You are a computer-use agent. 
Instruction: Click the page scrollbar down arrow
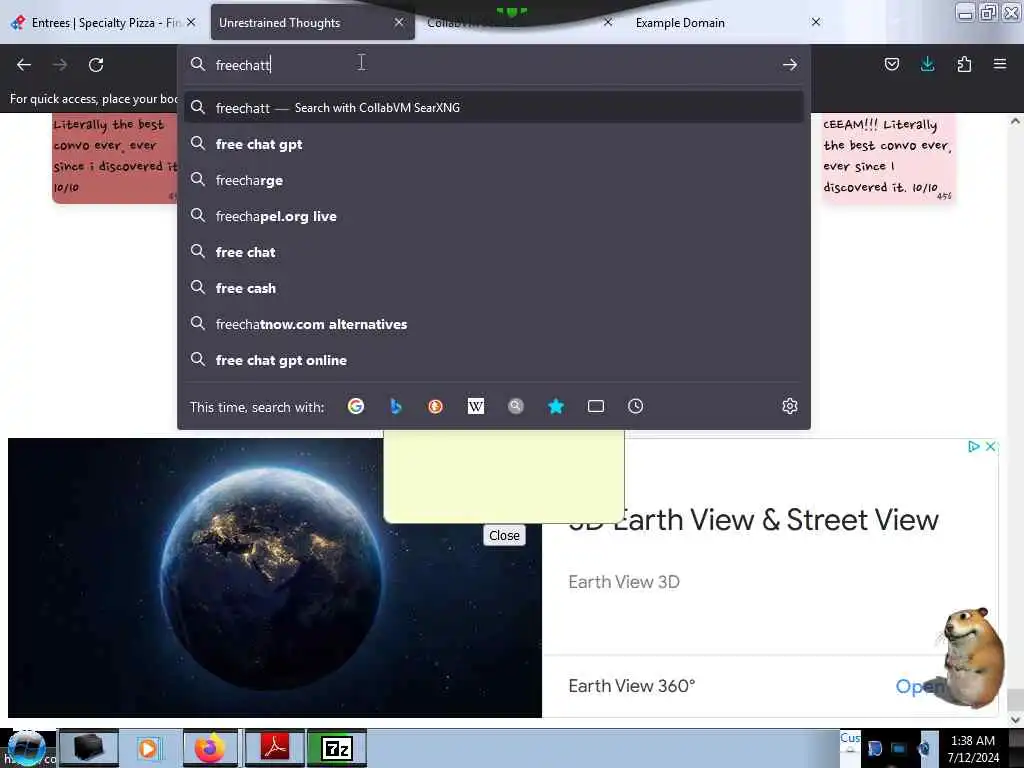click(x=1015, y=719)
